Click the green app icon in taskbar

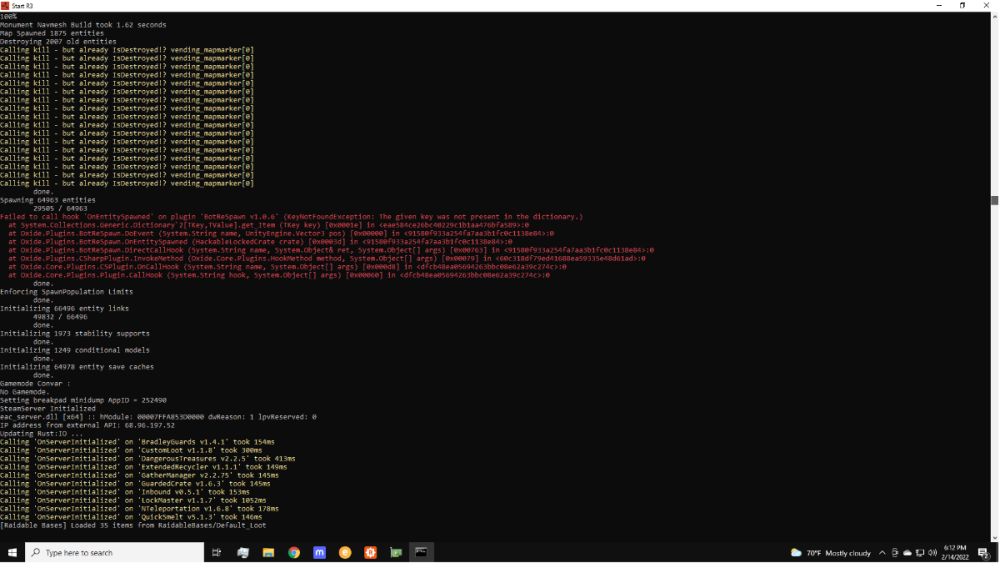point(396,552)
